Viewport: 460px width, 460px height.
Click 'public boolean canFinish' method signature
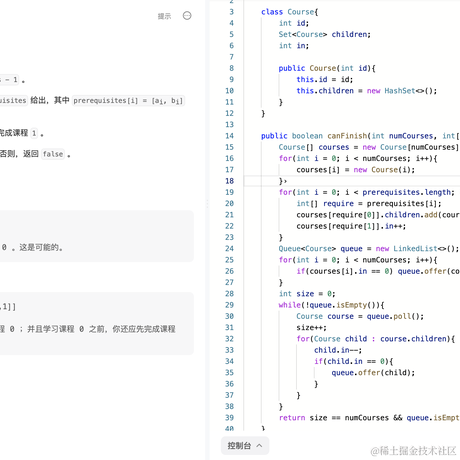click(314, 136)
